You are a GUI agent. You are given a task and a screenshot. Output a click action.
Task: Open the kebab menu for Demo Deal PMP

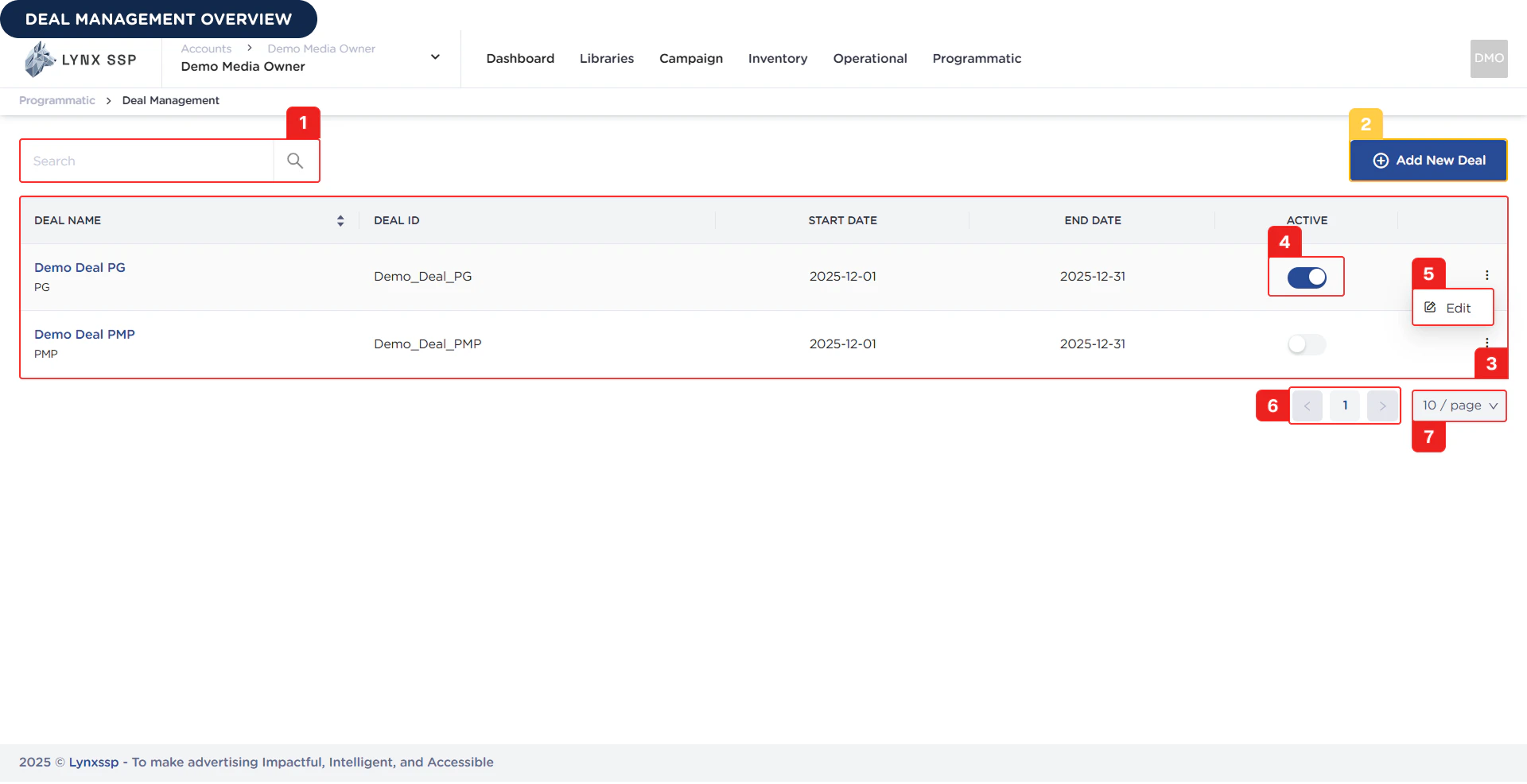(x=1487, y=342)
